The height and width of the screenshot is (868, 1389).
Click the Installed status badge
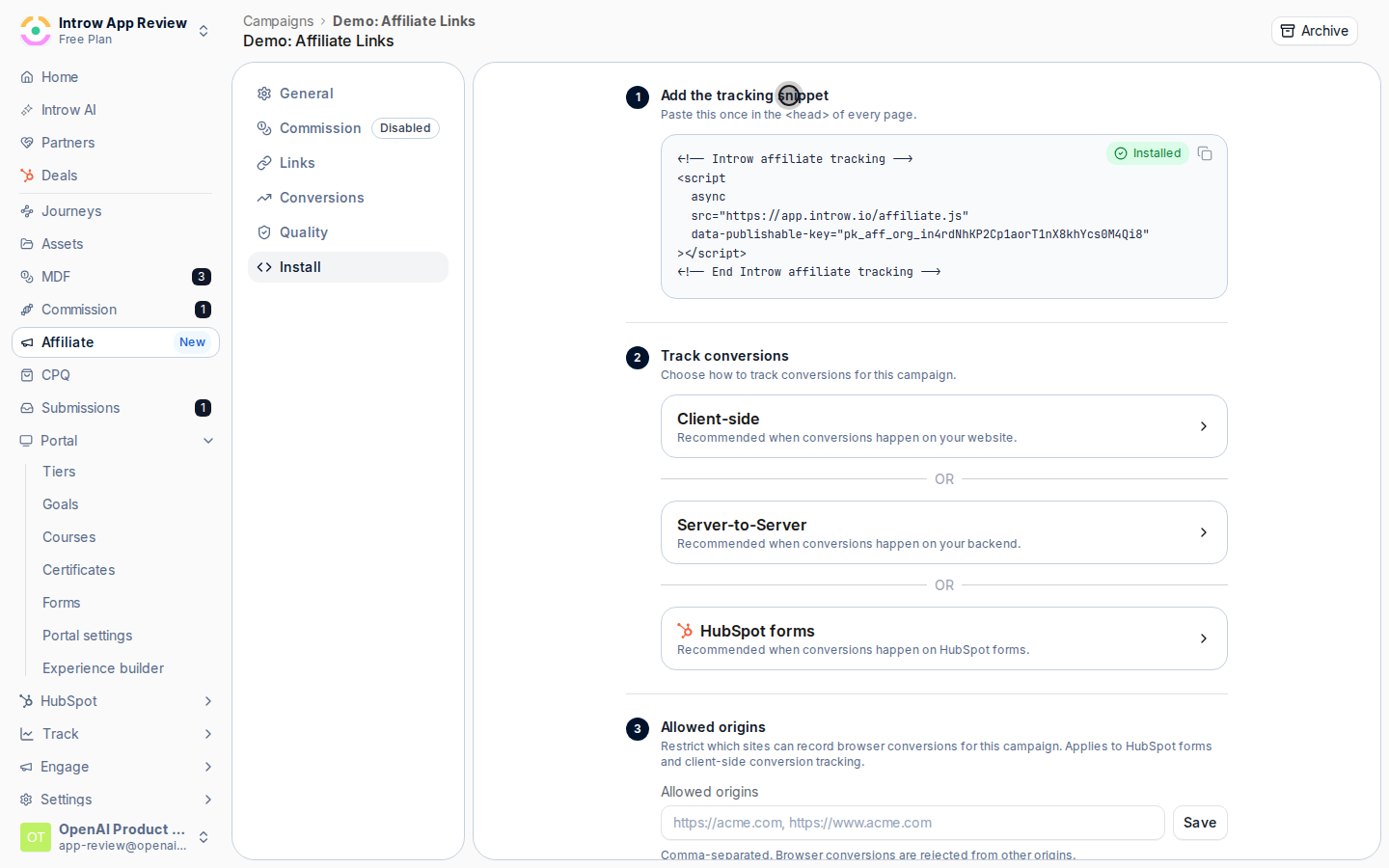tap(1148, 153)
